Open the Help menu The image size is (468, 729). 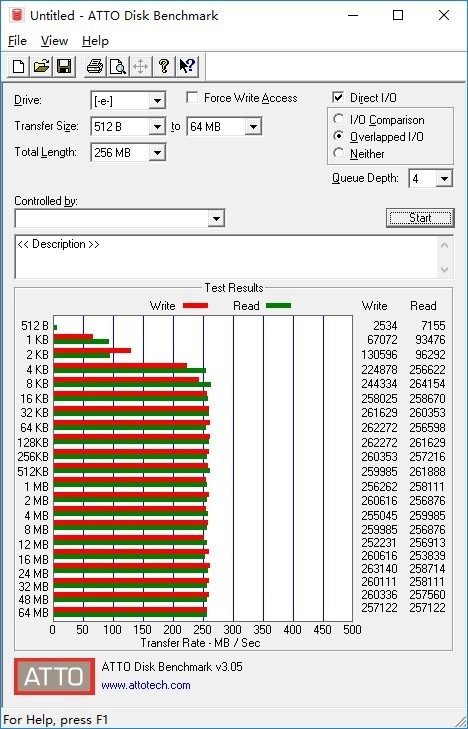click(95, 41)
